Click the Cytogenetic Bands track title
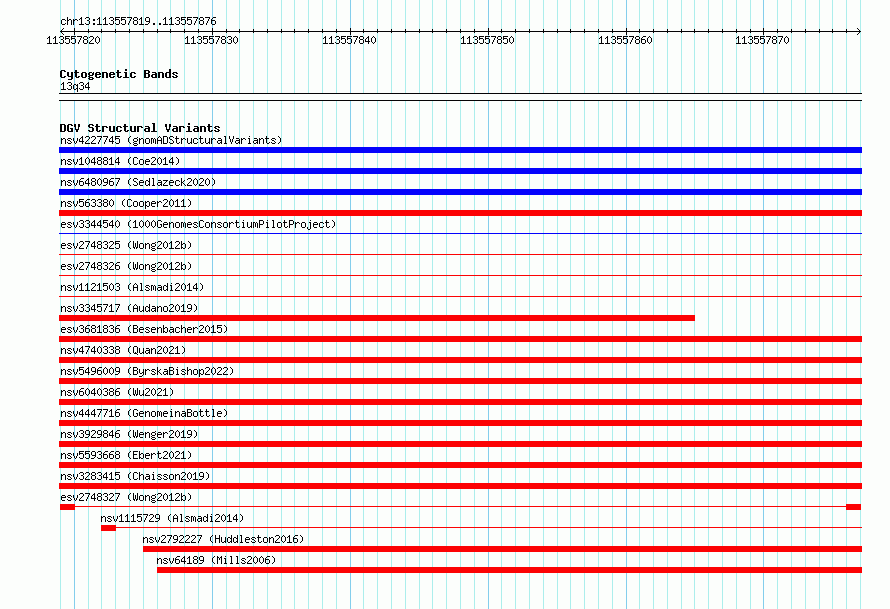890x609 pixels. [119, 74]
